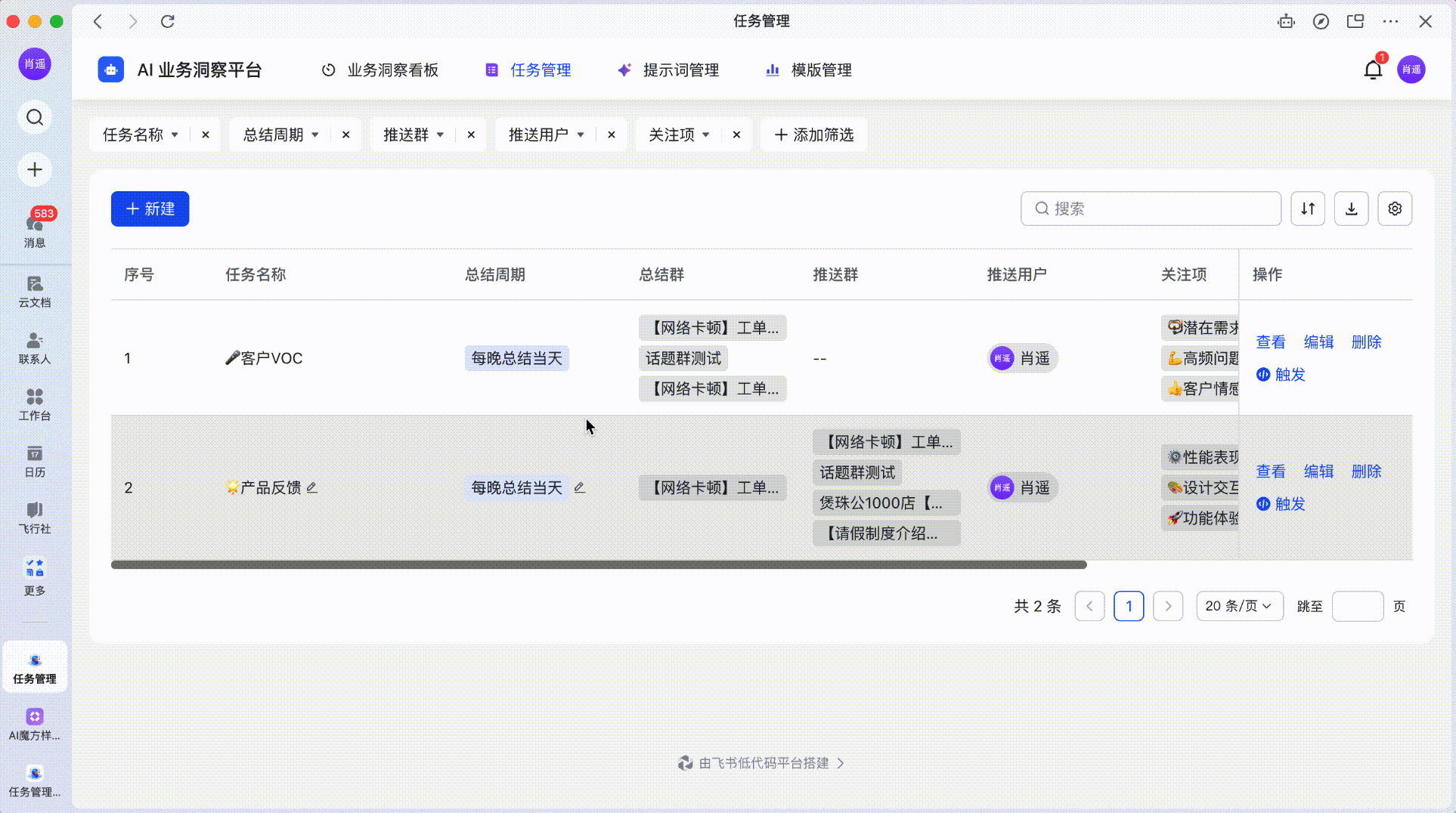Open the 20 条/页 page size dropdown

pos(1238,606)
